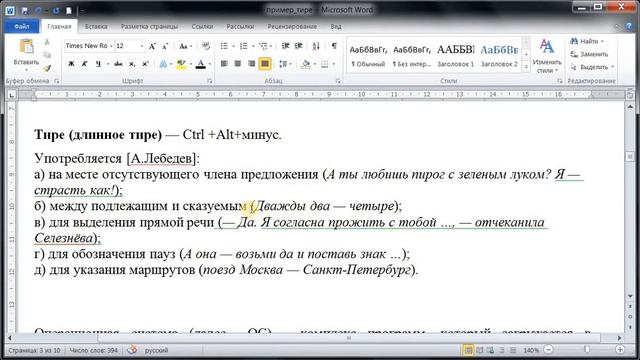
Task: Switch to the Вставка tab
Action: [96, 26]
